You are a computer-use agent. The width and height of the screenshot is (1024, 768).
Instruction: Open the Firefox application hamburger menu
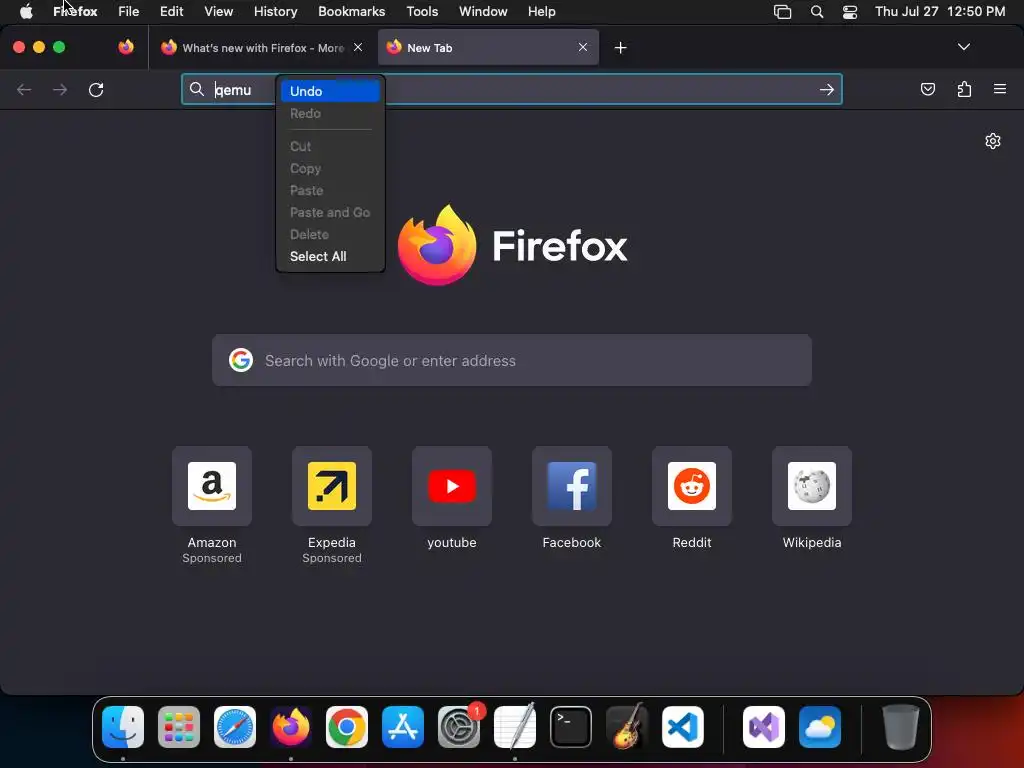(x=1000, y=89)
